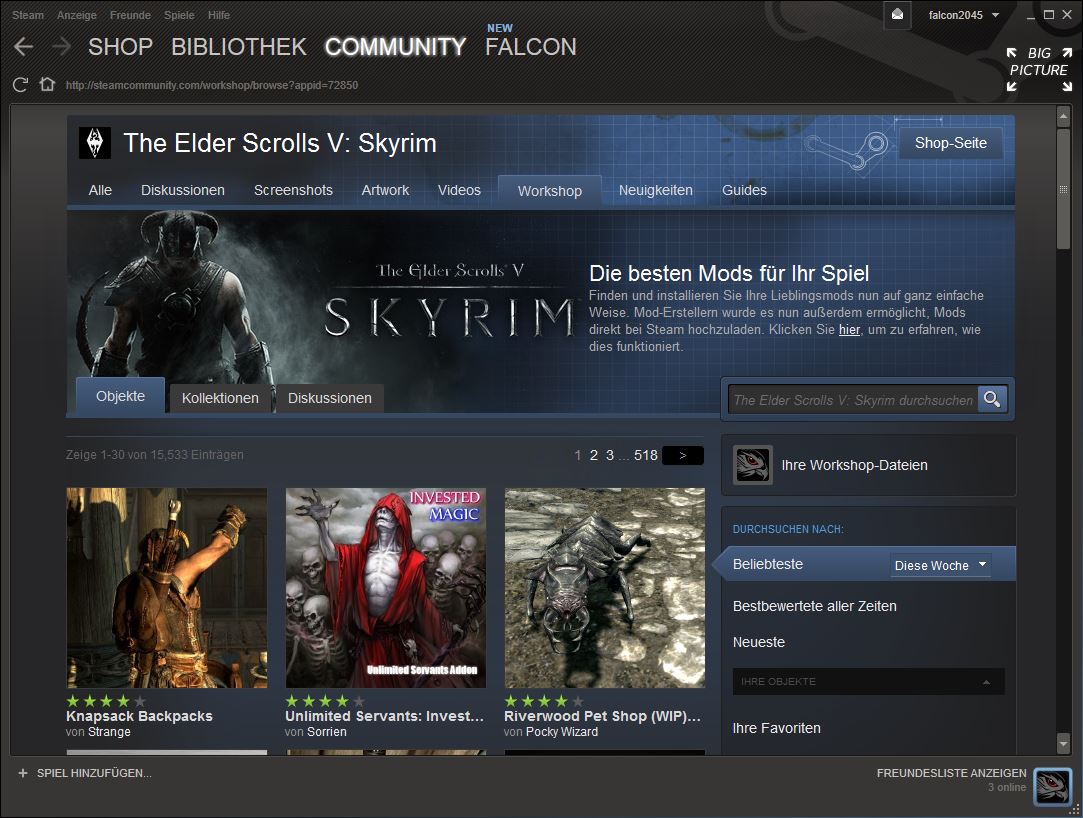Open the home icon beside the URL
Screen dimensions: 1083x818
(x=47, y=84)
